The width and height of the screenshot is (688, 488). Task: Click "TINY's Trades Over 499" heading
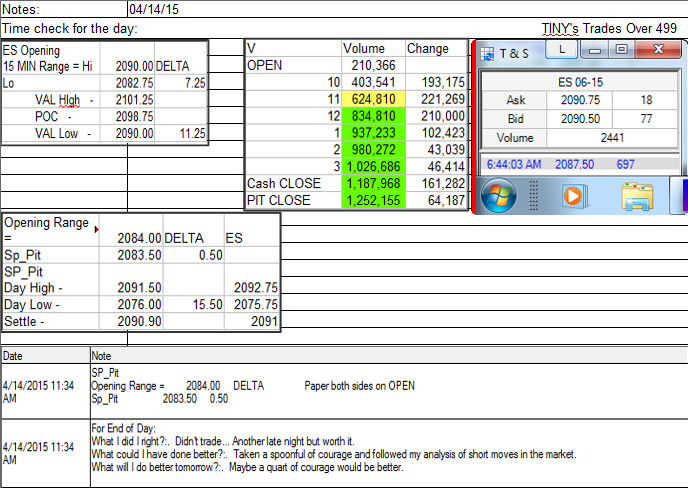tap(609, 29)
